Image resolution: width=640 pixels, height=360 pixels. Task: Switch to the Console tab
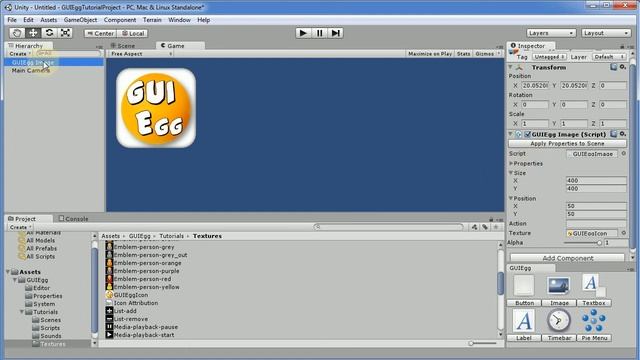(x=73, y=219)
